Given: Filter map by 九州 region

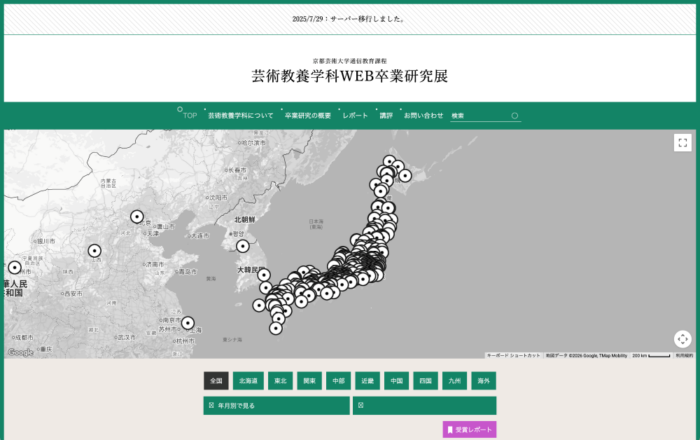Looking at the screenshot, I should (454, 381).
